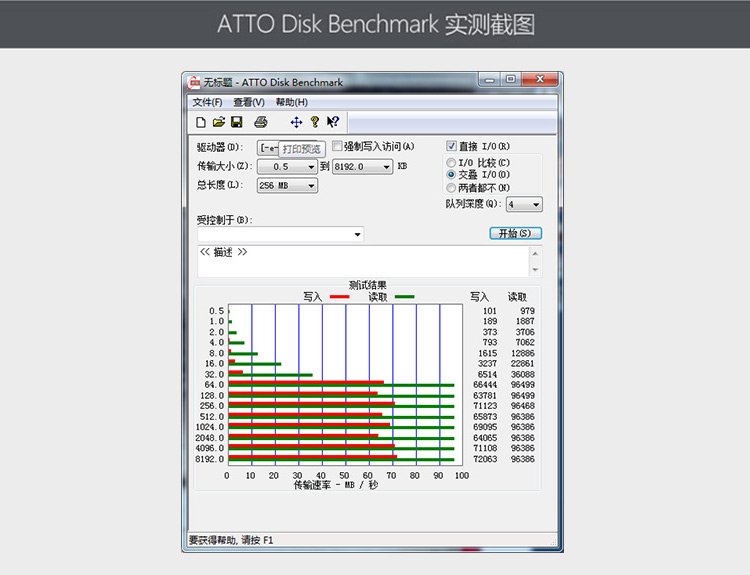This screenshot has width=750, height=575.
Task: Minimize the ATTO Disk Benchmark window
Action: pyautogui.click(x=489, y=80)
